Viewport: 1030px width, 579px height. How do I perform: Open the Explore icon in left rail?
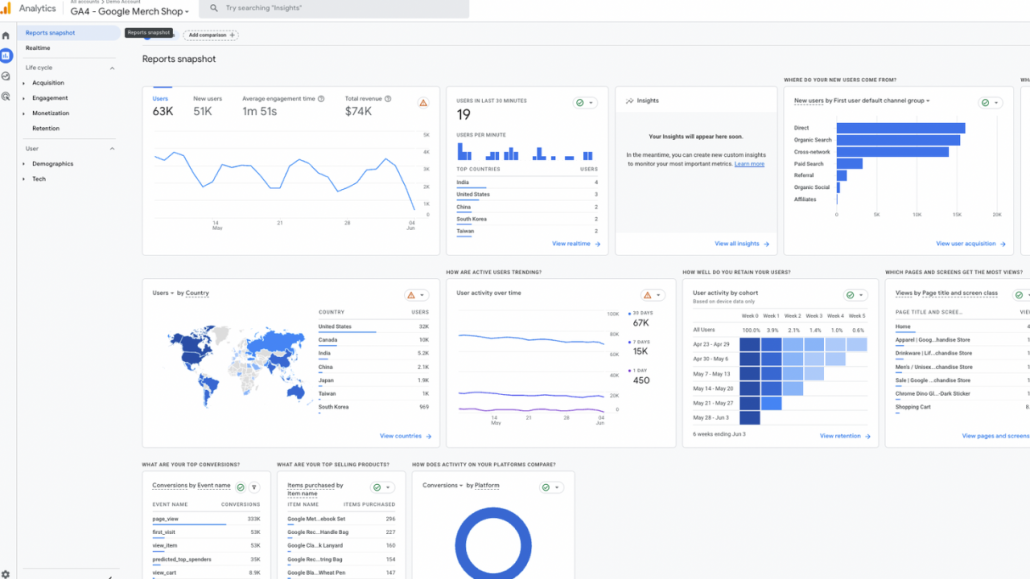coord(6,76)
